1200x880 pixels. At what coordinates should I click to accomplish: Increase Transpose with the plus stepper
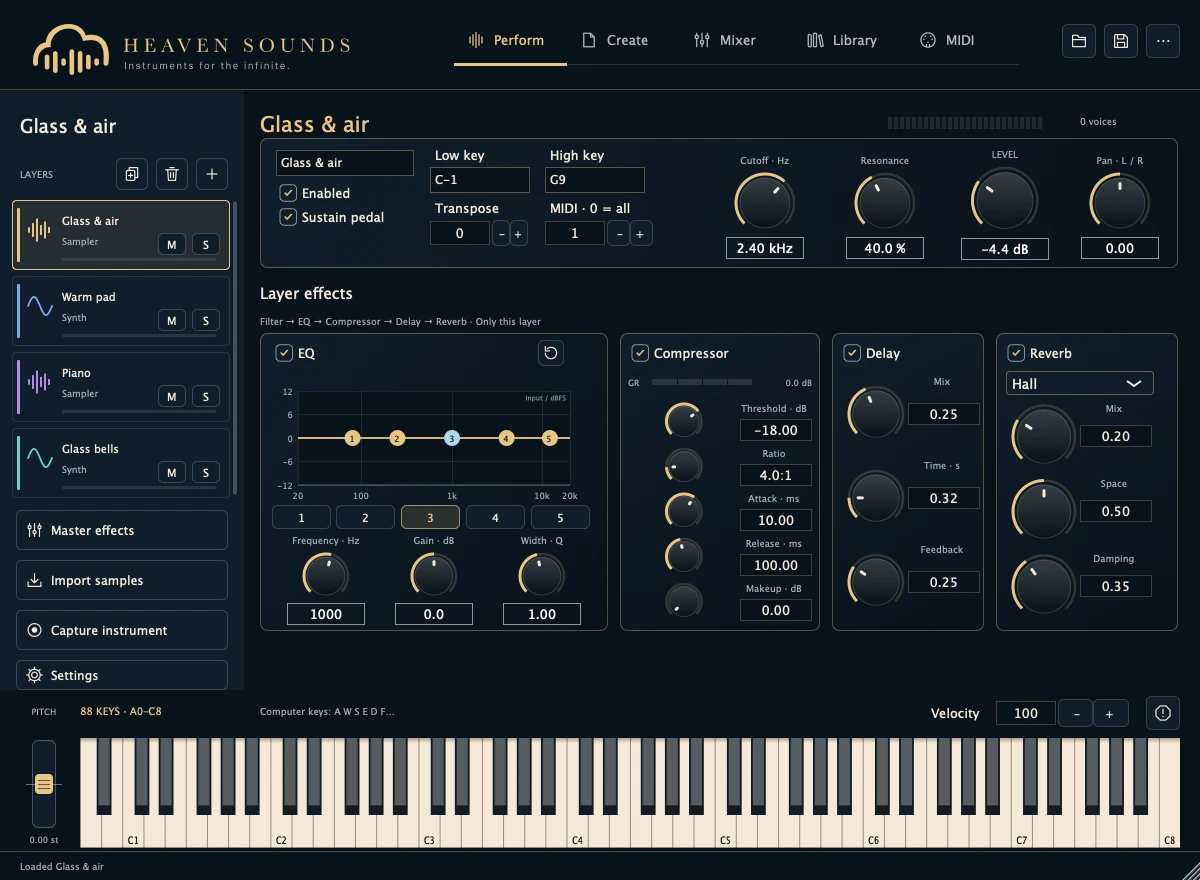518,233
